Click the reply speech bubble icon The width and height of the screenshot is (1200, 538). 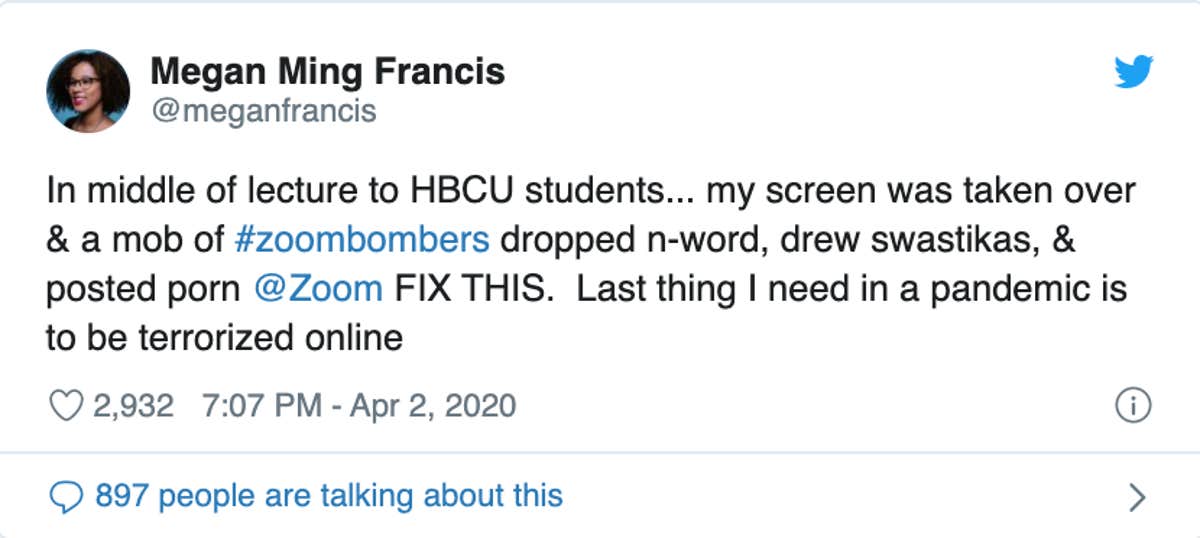[65, 495]
